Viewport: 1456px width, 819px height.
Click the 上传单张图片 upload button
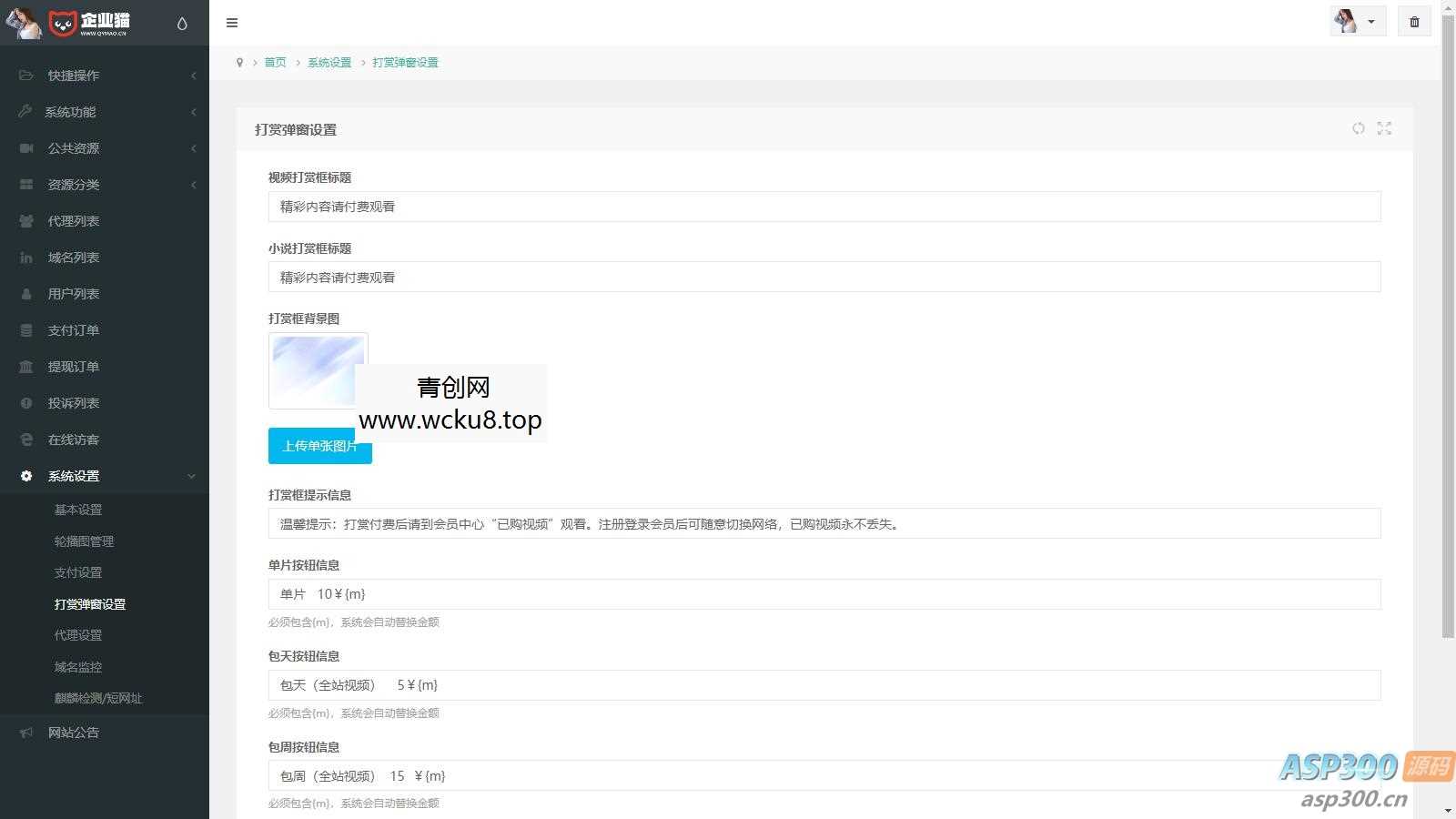[319, 447]
